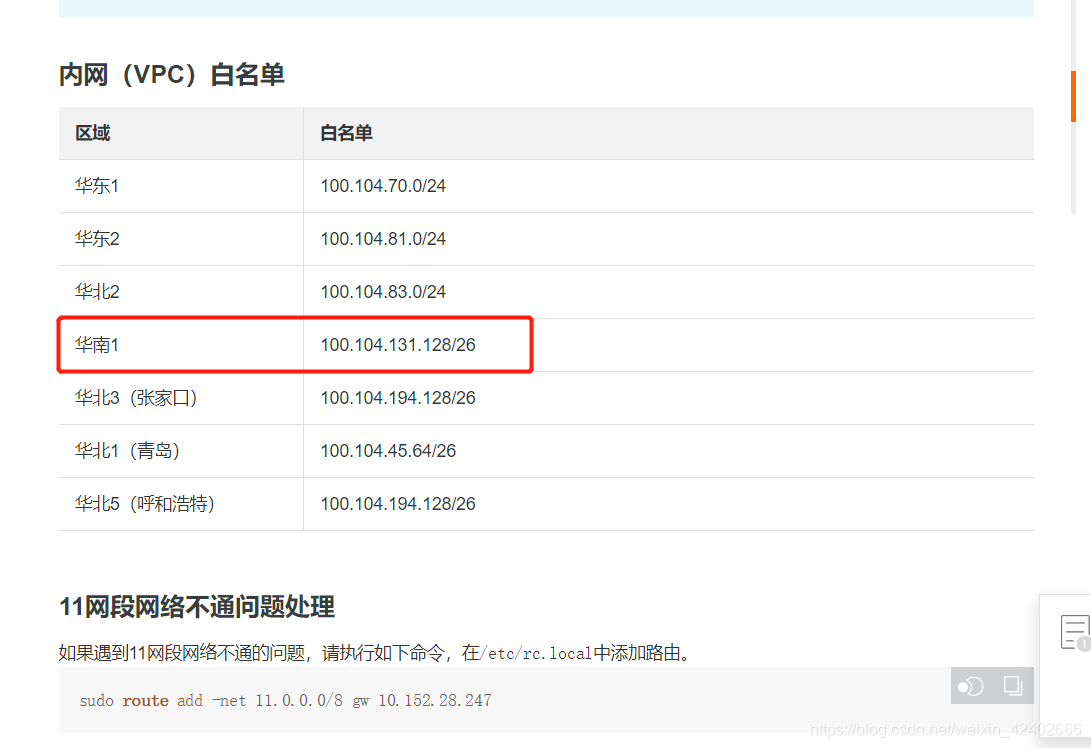
Task: Click the 华东1 region cell
Action: tap(97, 185)
